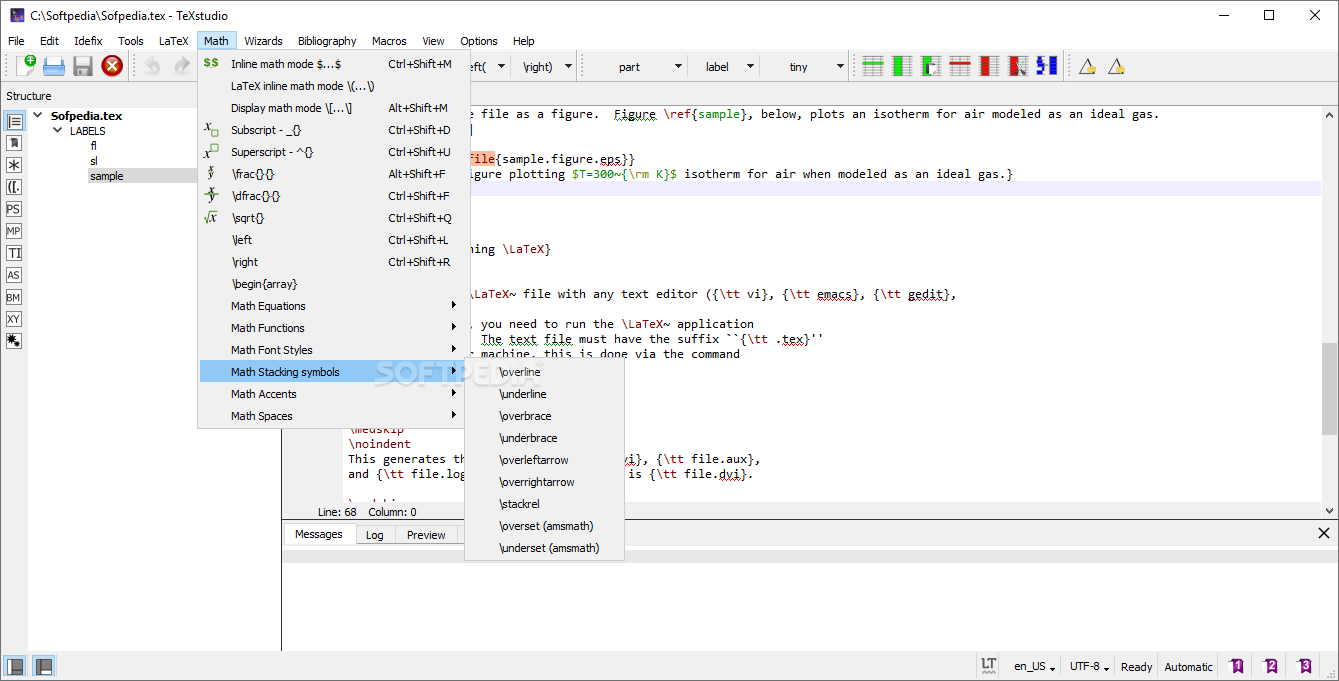Click the Automatic status bar entry
1339x681 pixels.
point(1188,667)
